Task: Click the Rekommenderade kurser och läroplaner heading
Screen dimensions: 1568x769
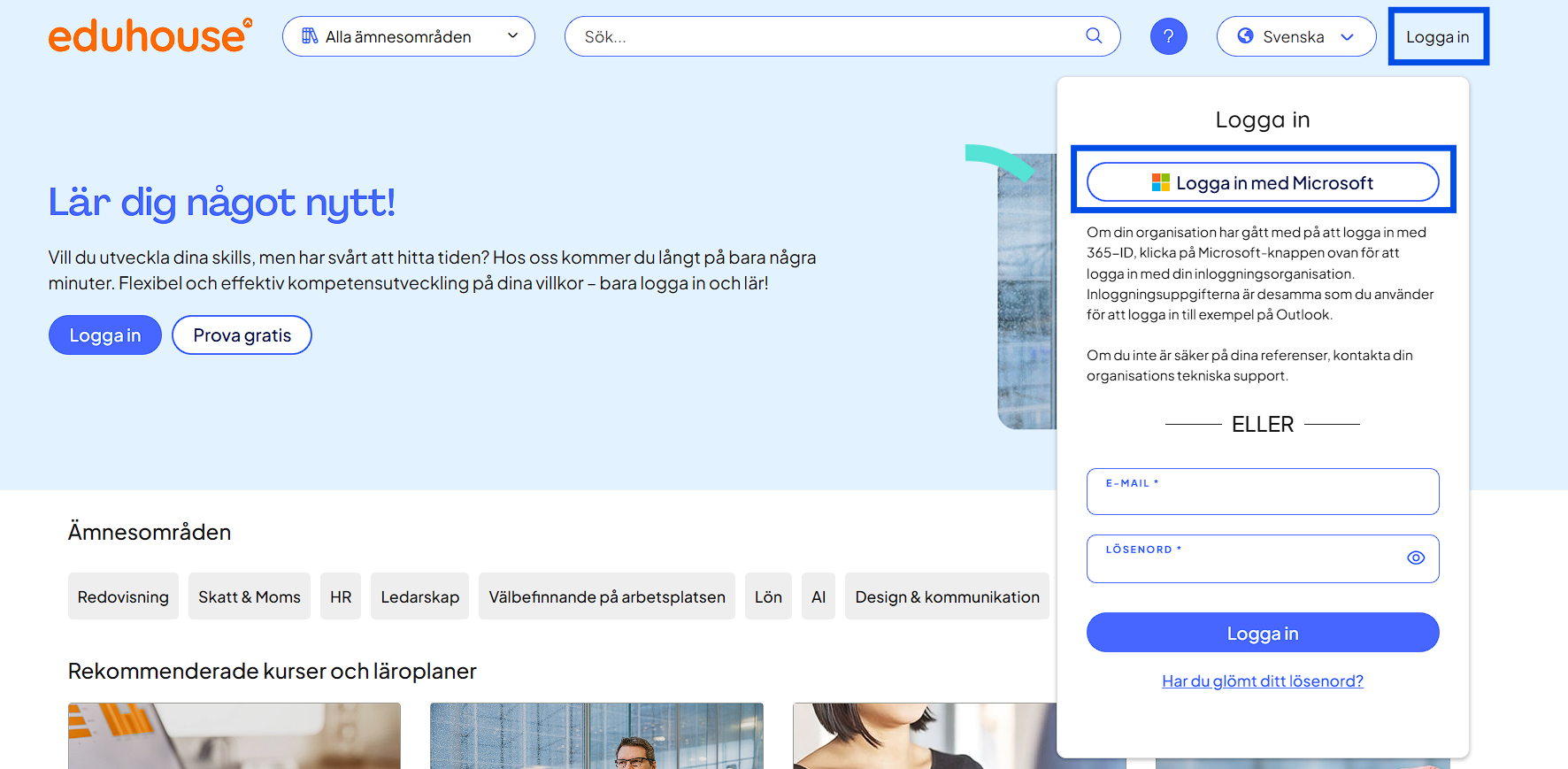Action: tap(273, 671)
